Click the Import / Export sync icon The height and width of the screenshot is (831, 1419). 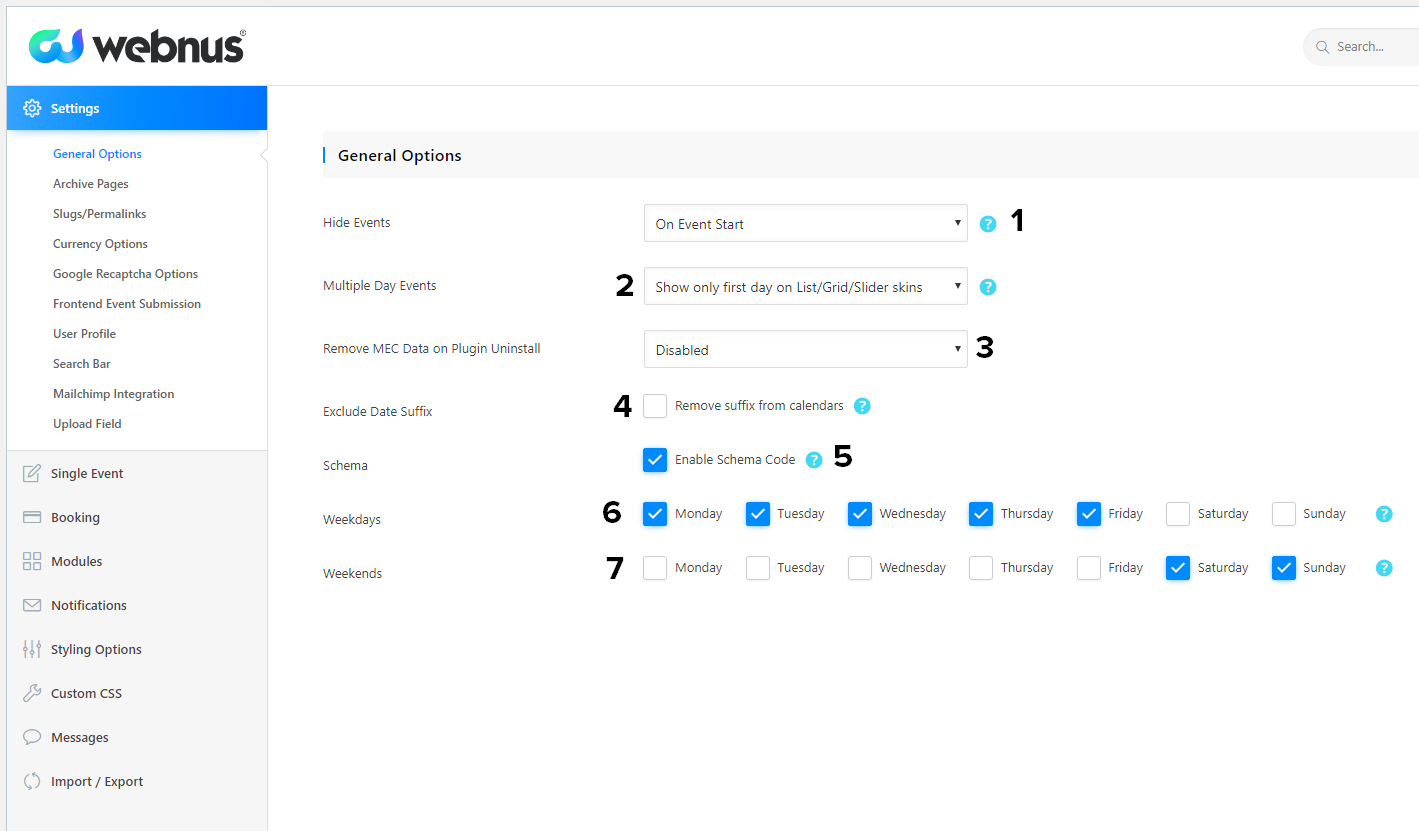click(32, 781)
